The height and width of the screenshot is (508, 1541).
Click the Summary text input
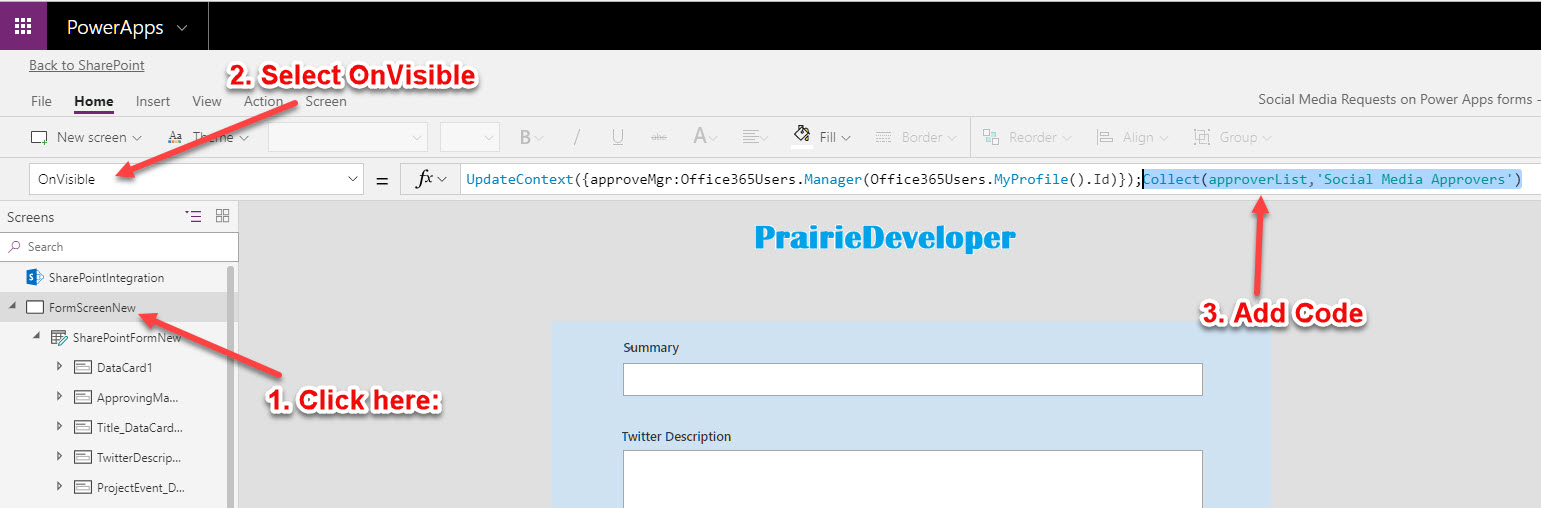912,379
